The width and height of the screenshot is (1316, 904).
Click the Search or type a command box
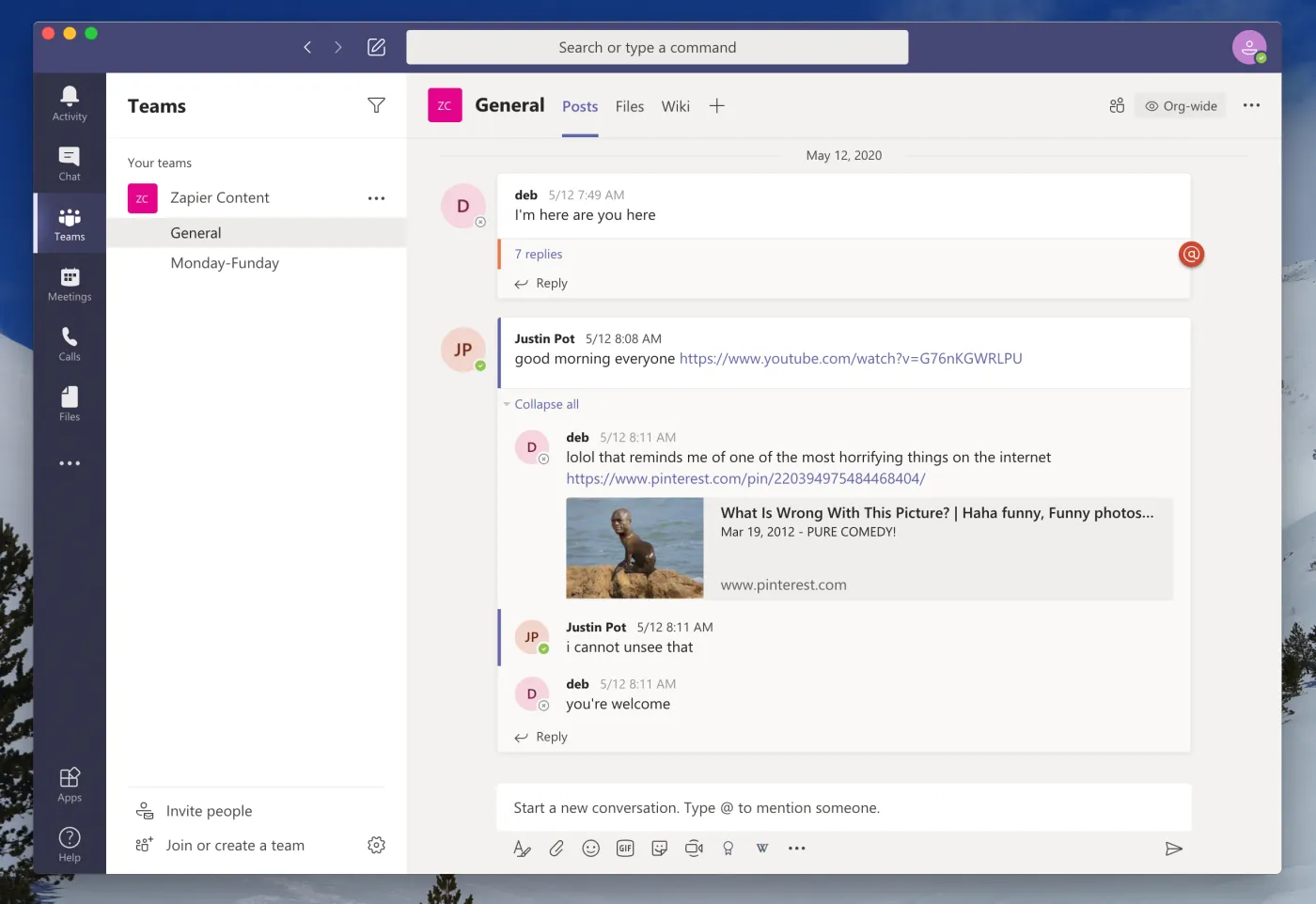pyautogui.click(x=657, y=48)
